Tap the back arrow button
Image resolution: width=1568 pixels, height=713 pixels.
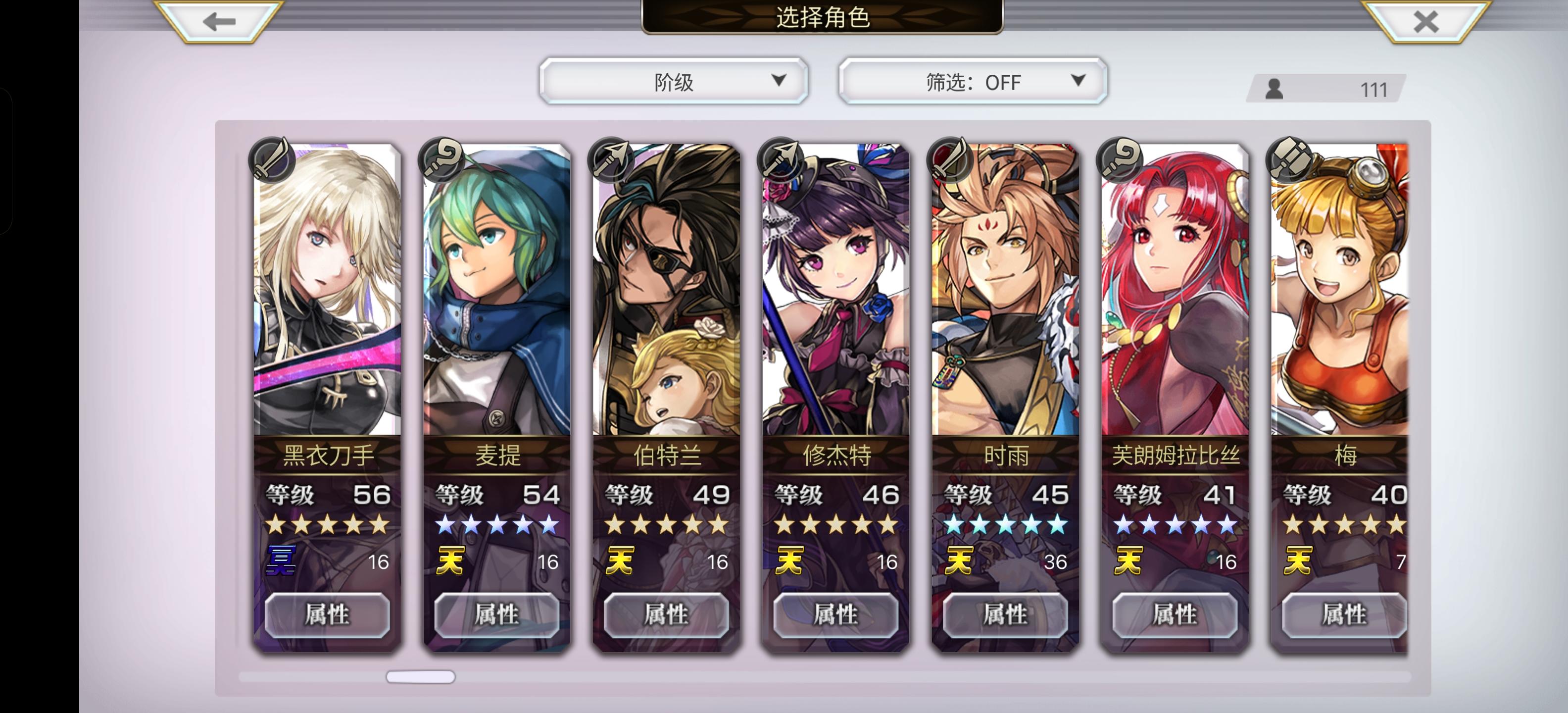coord(219,21)
